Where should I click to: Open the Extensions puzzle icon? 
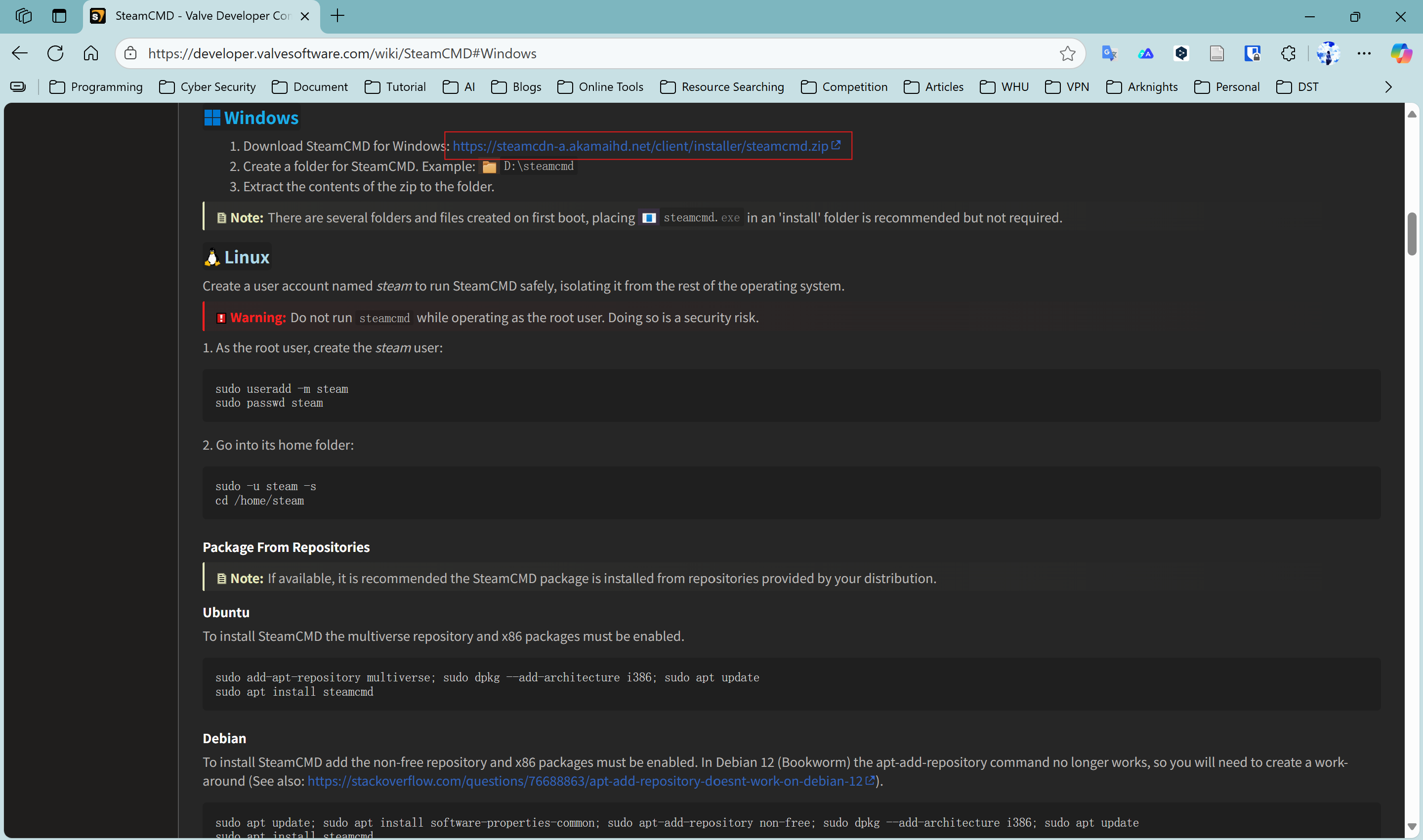pos(1288,53)
